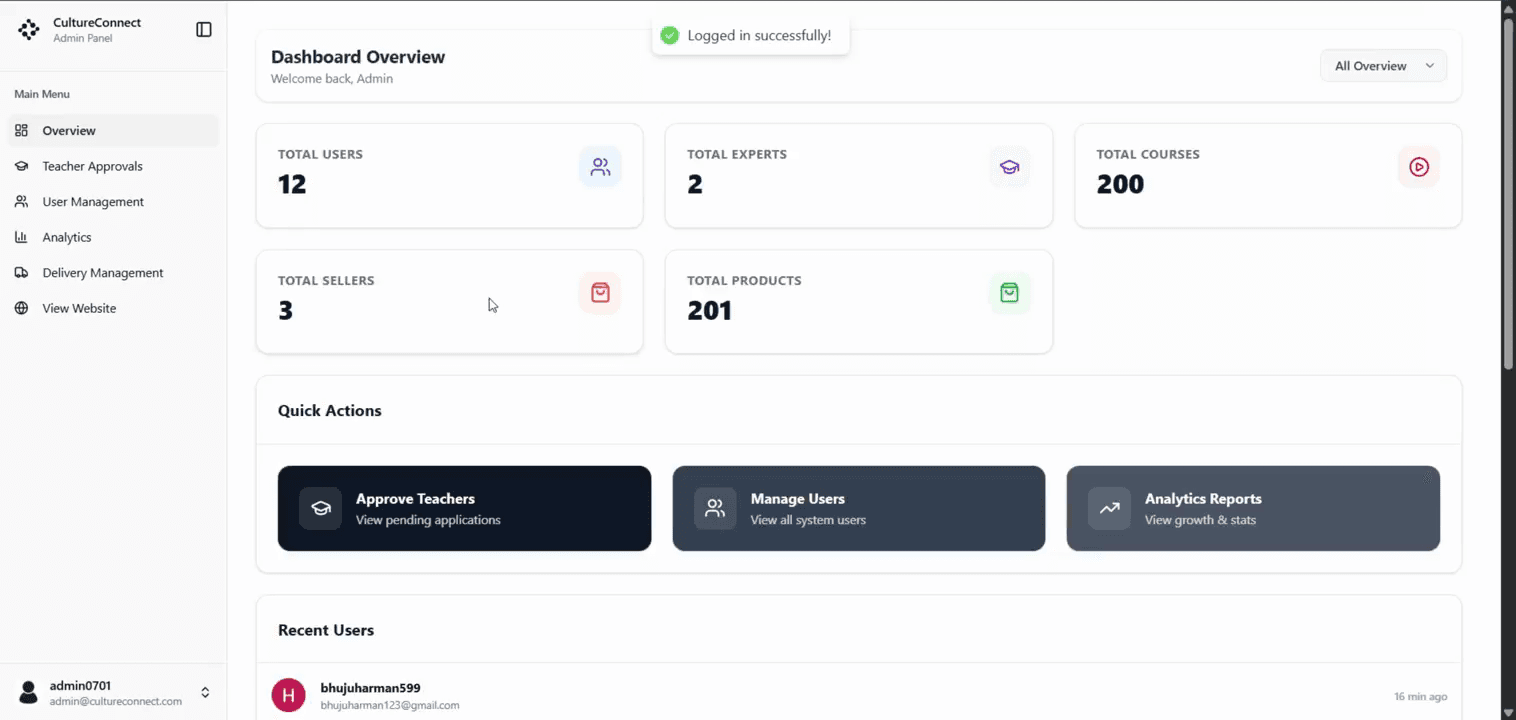Click the Delivery Management truck icon

tap(21, 273)
